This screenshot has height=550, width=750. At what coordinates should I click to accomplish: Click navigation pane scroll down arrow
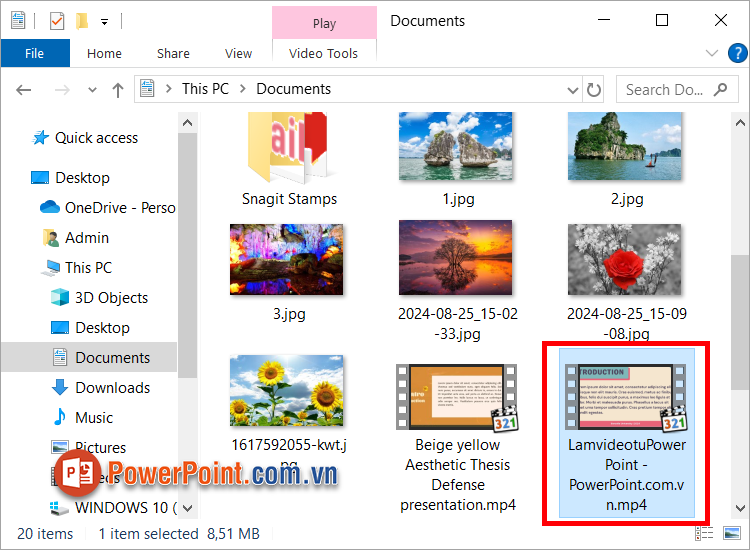tap(188, 508)
